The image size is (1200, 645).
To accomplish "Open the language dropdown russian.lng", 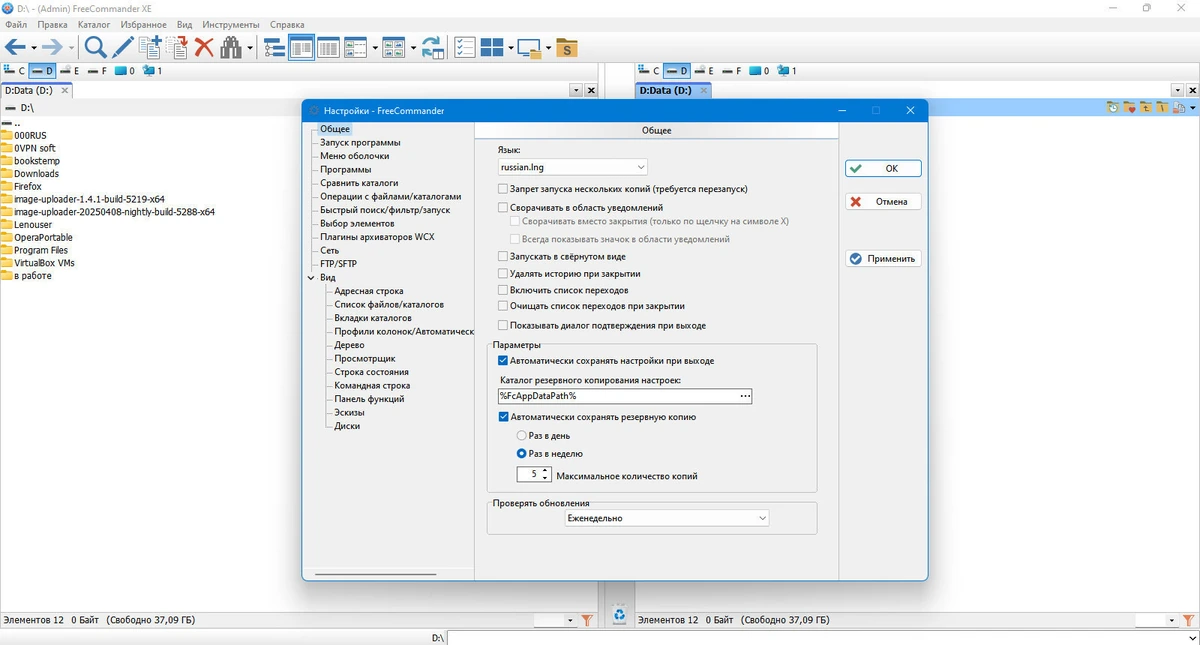I will click(x=573, y=167).
